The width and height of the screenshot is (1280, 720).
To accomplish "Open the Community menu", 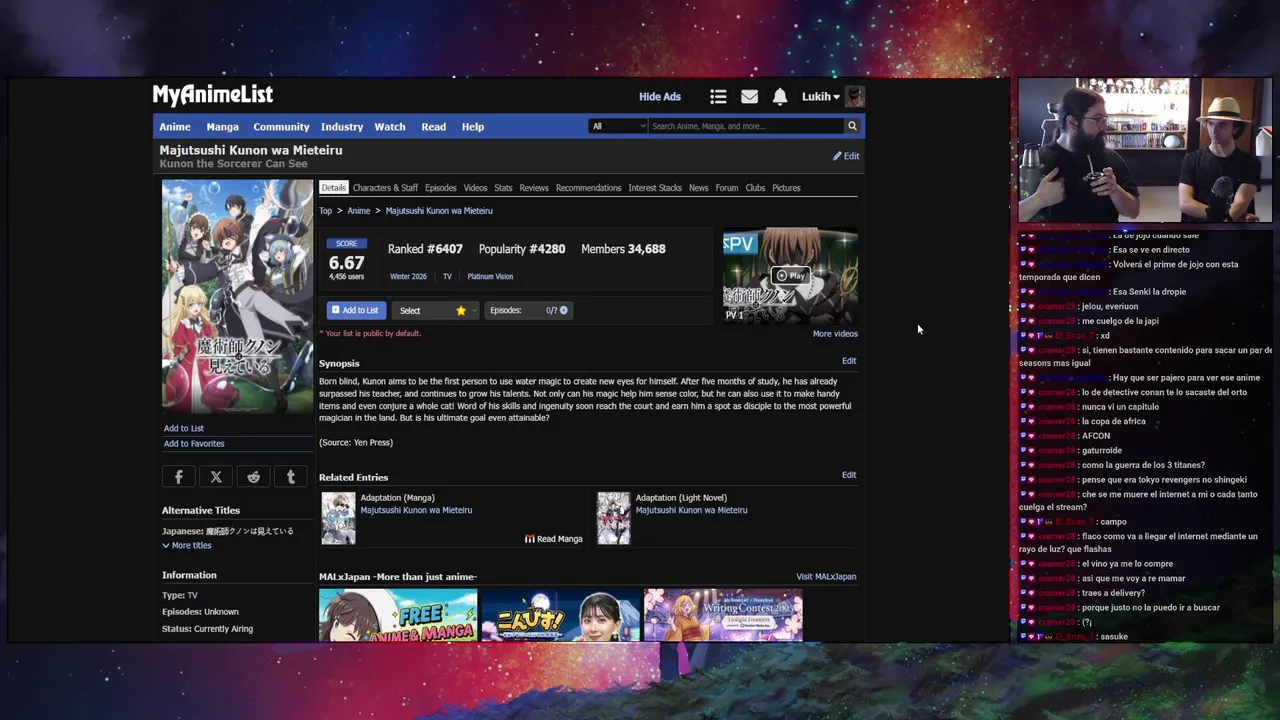I will tap(281, 127).
